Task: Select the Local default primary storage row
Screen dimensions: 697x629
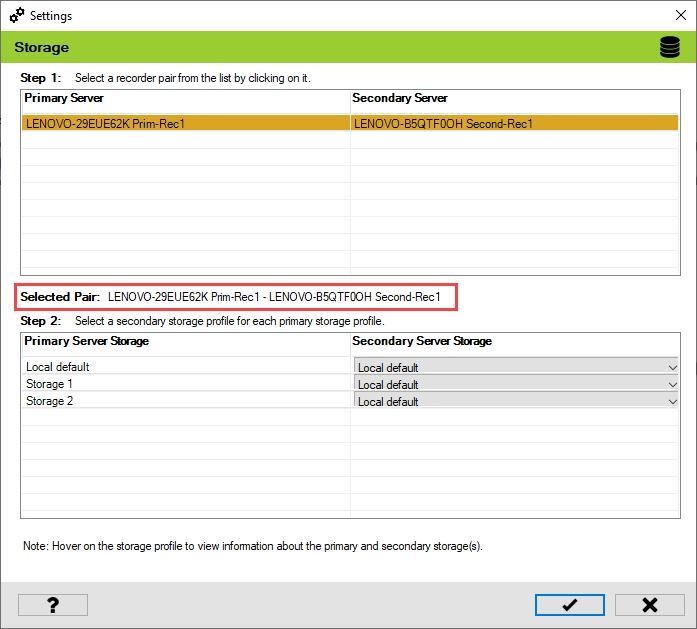Action: click(185, 367)
